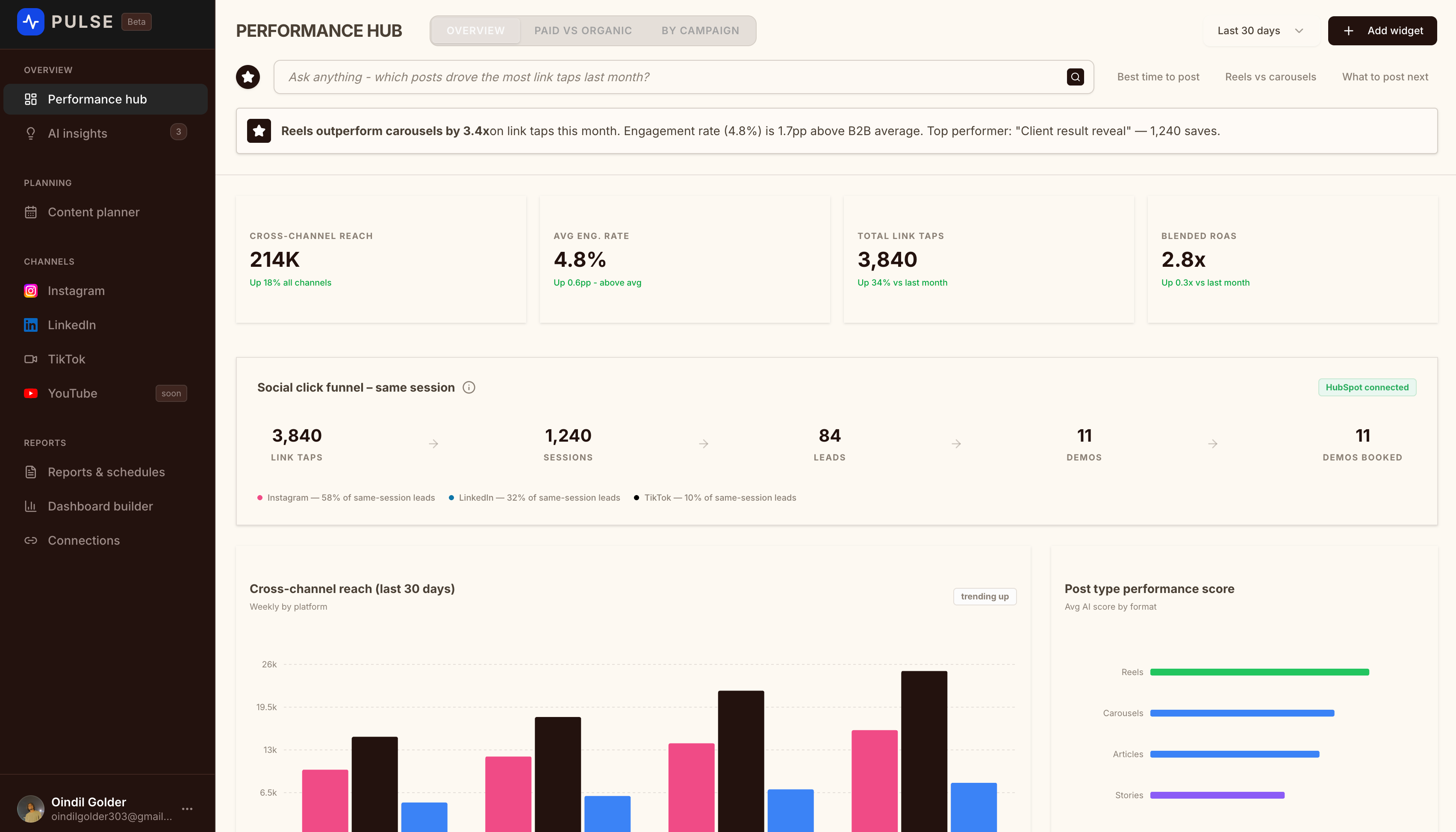Click the blue LinkedIn legend dot
This screenshot has width=1456, height=832.
tap(451, 498)
